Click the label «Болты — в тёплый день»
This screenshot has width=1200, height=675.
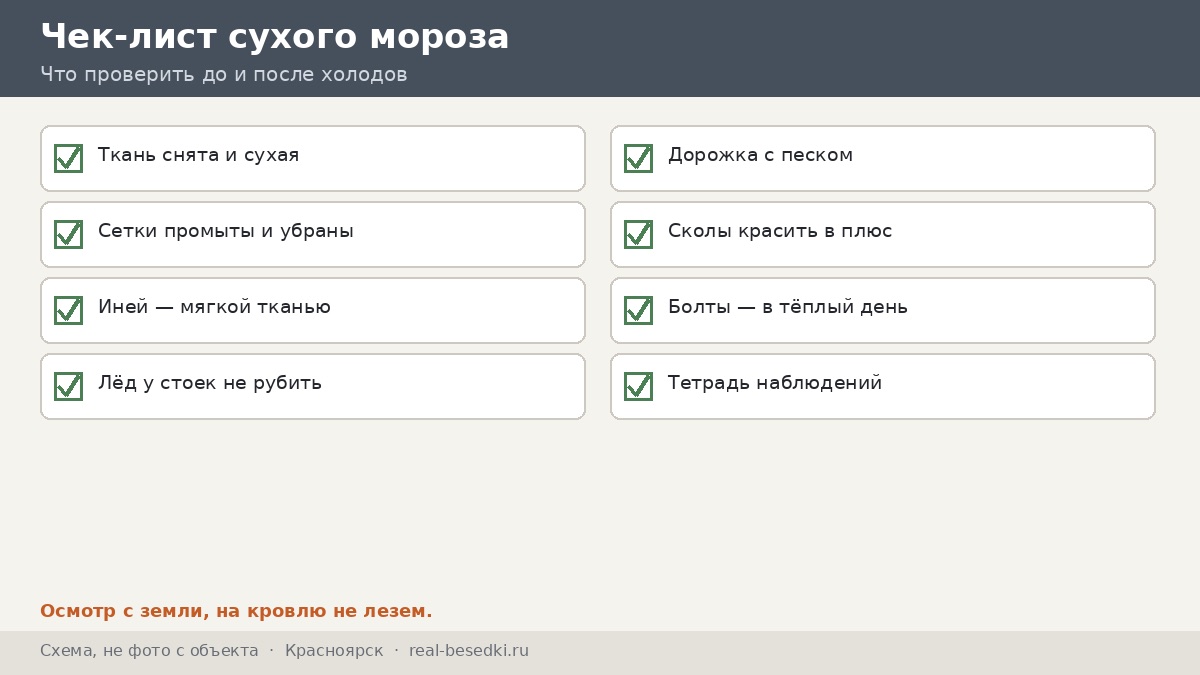click(788, 307)
